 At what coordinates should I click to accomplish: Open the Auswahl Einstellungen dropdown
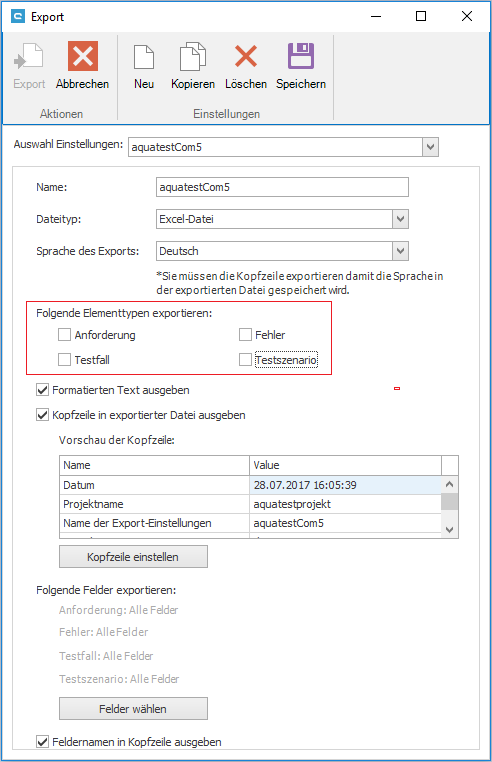click(x=430, y=147)
